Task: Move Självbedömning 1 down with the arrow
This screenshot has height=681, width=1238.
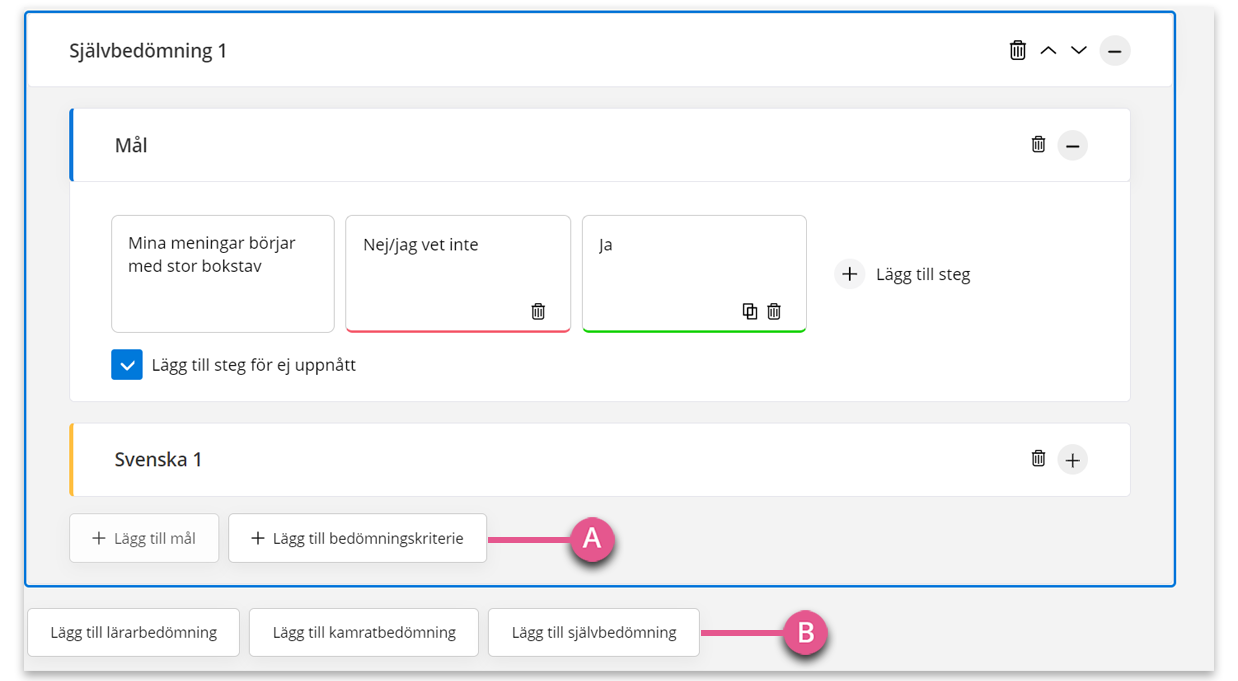Action: pyautogui.click(x=1079, y=50)
